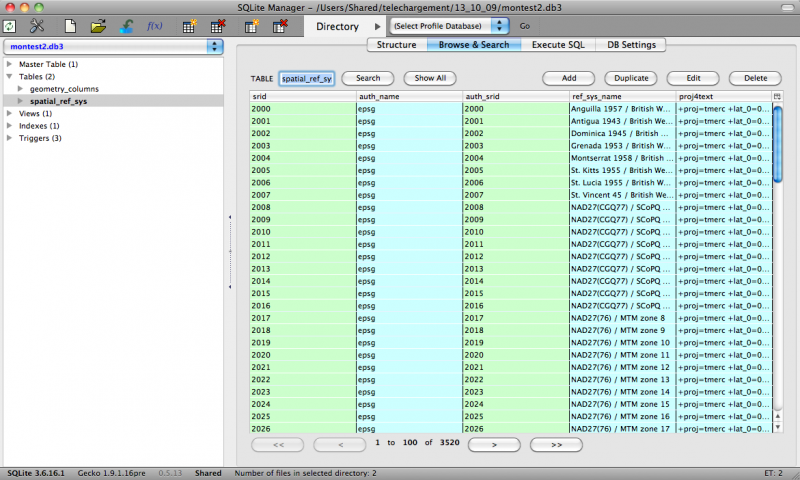This screenshot has width=800, height=480.
Task: Expand the spatial_ref_sys table node
Action: (x=20, y=101)
